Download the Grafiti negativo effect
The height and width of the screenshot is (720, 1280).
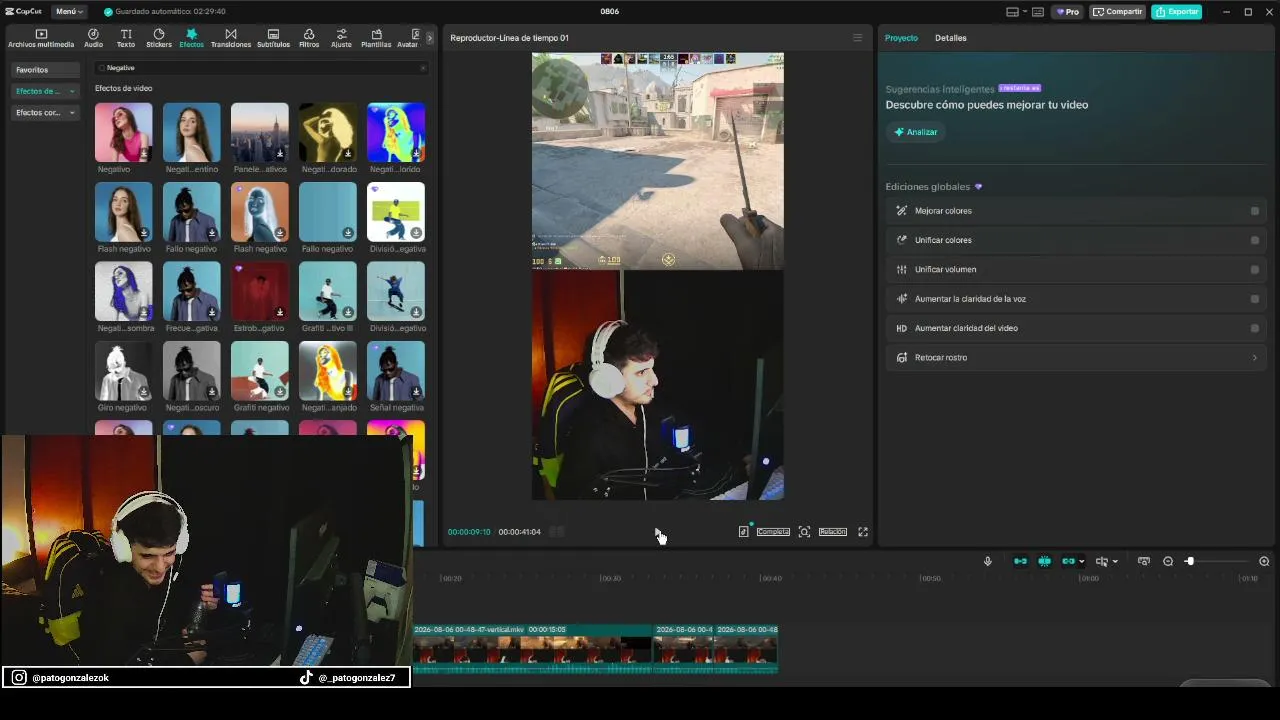tap(280, 392)
